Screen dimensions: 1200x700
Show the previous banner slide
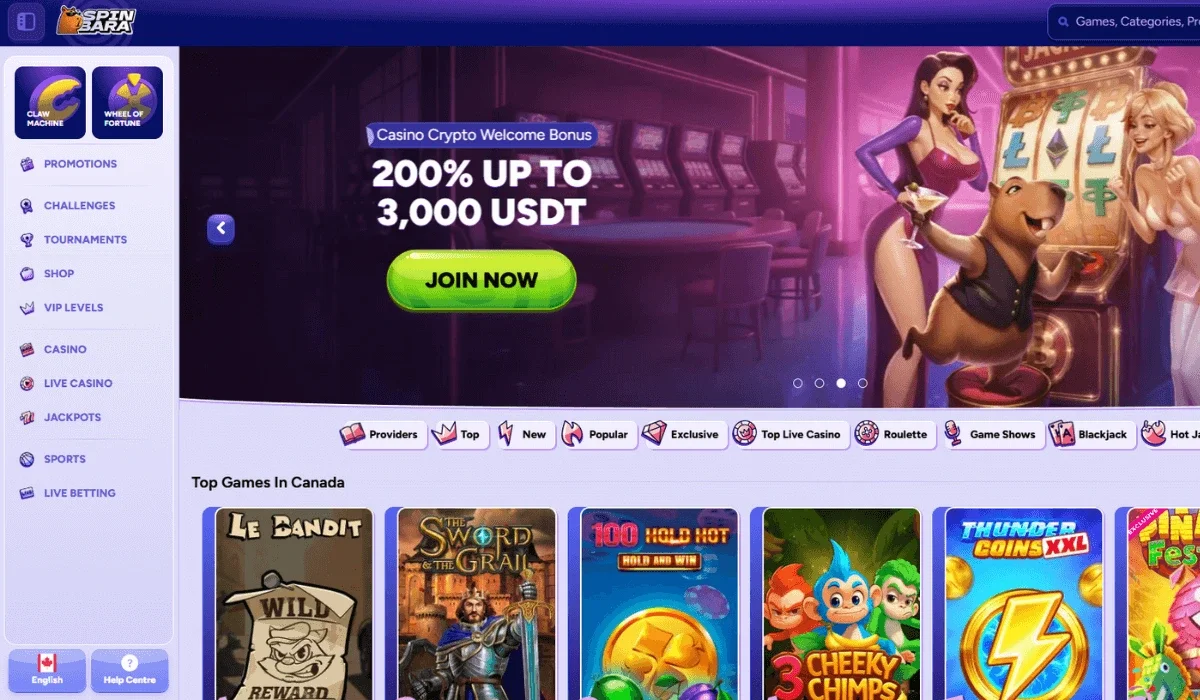221,229
